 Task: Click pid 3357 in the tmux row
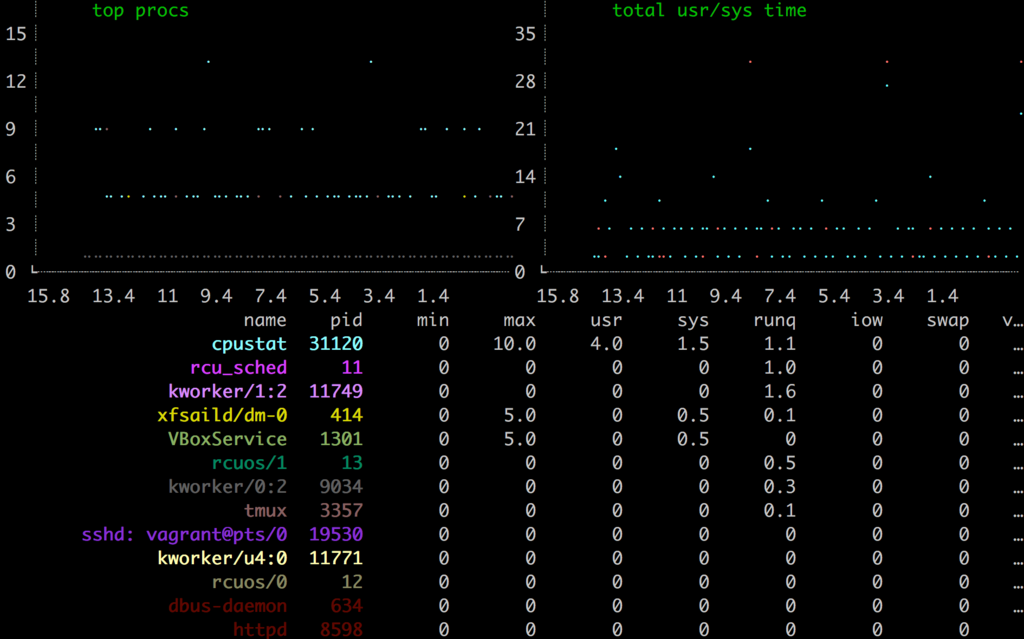click(x=341, y=510)
